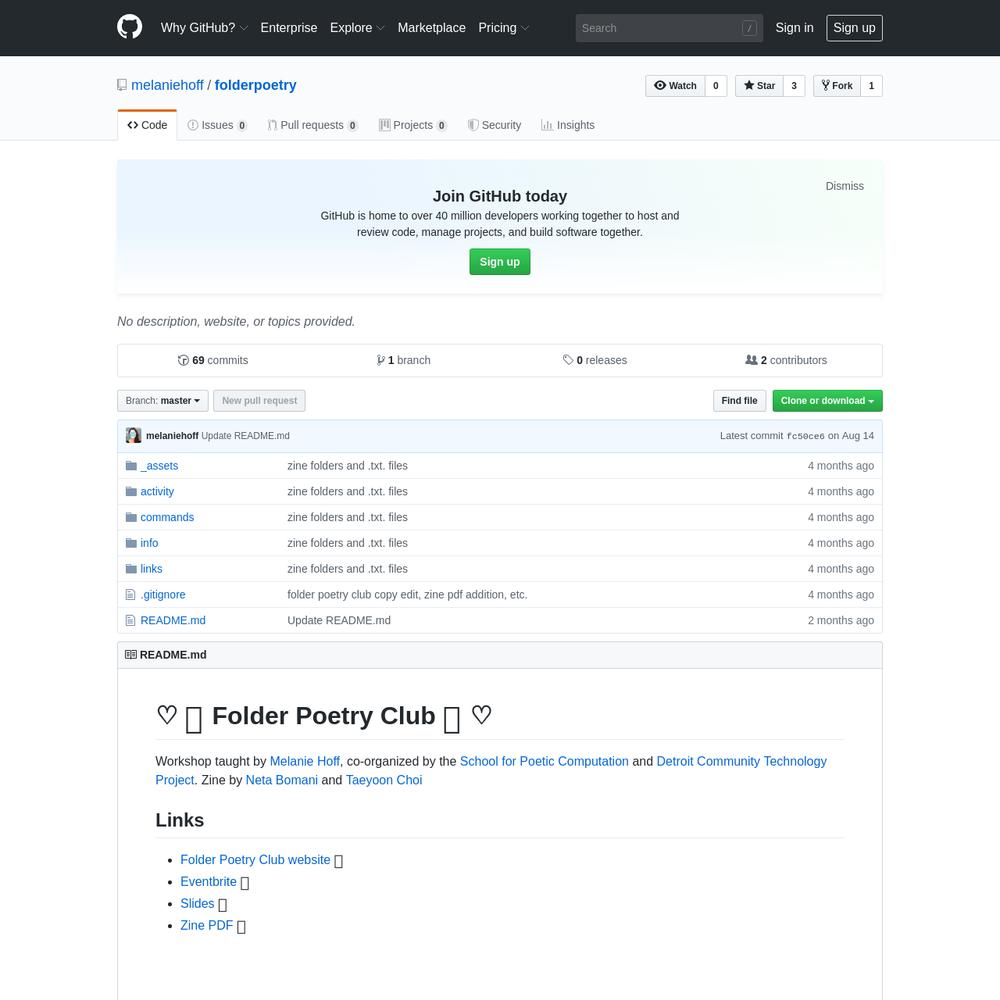Open the Eventbrite link
Viewport: 1000px width, 1000px height.
pos(208,881)
